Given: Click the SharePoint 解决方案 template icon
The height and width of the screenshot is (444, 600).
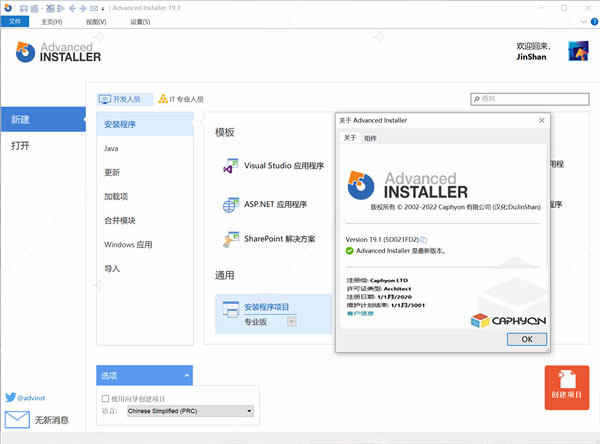Looking at the screenshot, I should click(231, 239).
